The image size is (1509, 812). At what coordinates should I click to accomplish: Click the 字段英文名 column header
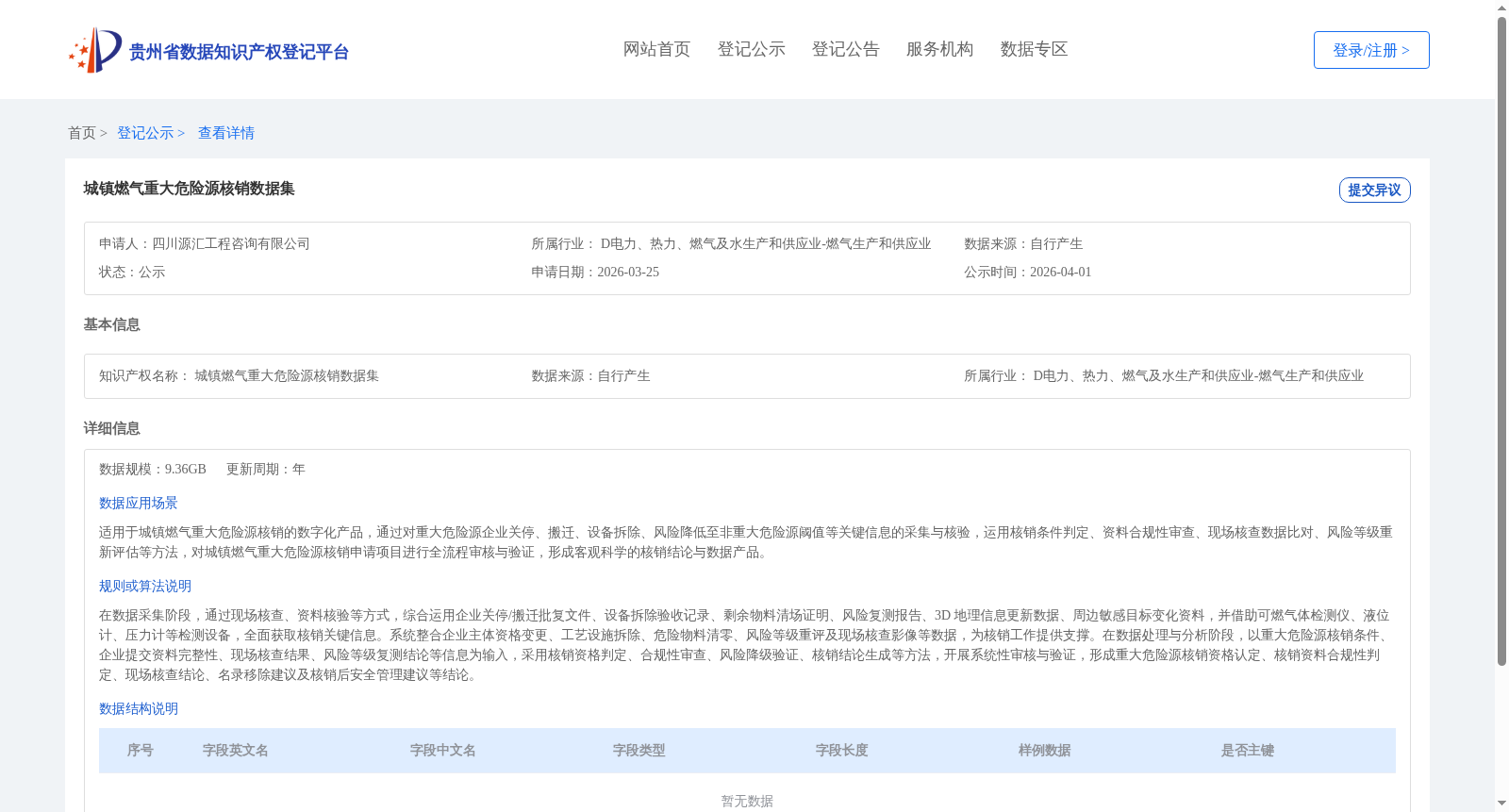(x=236, y=751)
